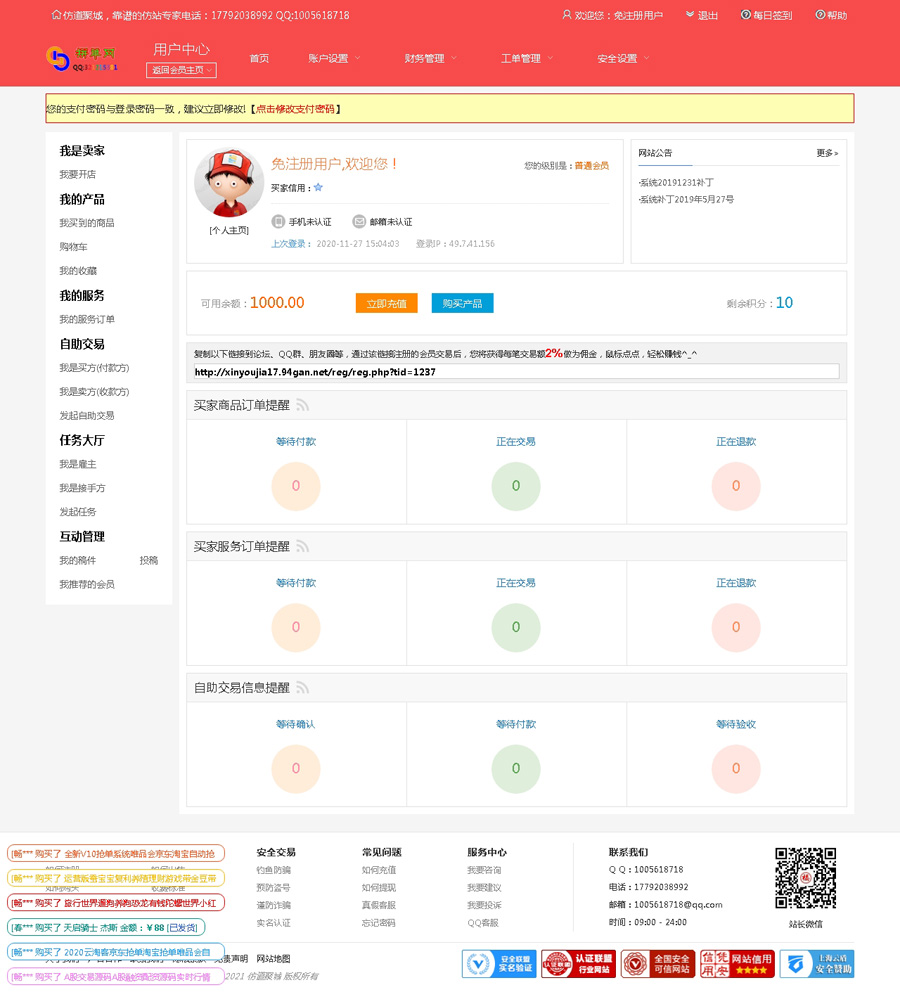Click RSS icon beside 买家服务订单提醒
900x992 pixels.
click(302, 546)
